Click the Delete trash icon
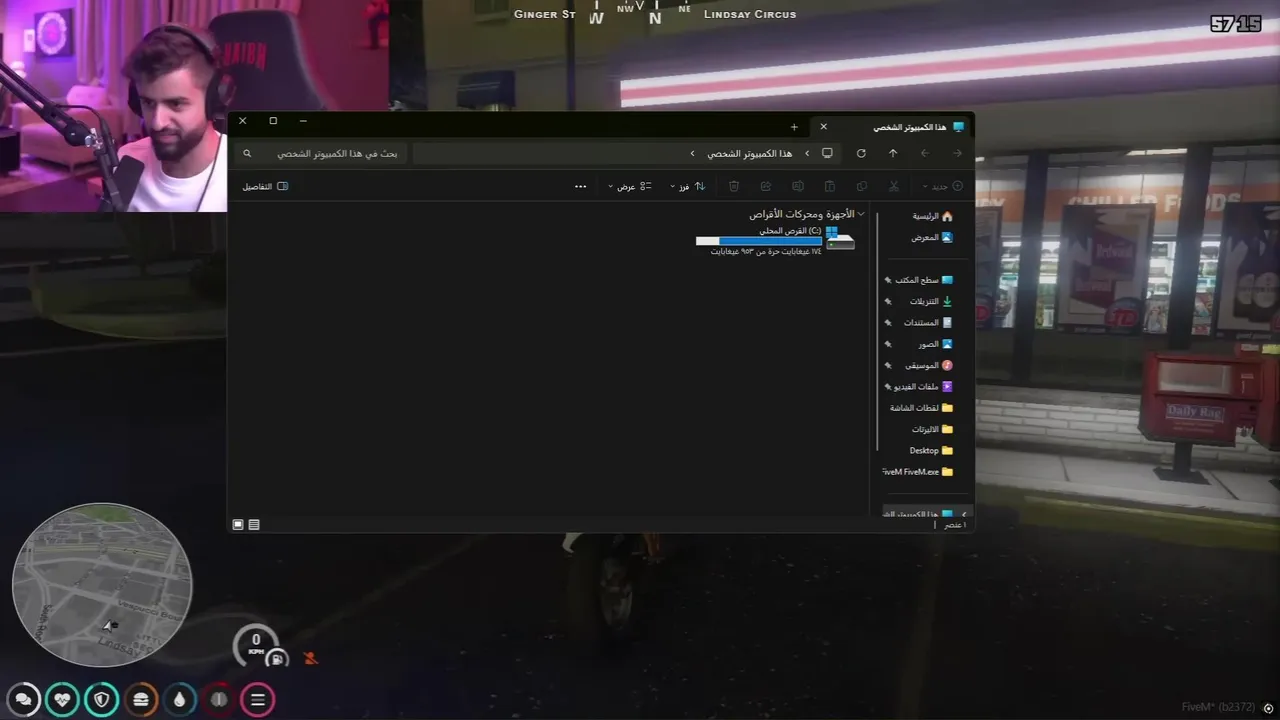 pos(734,186)
